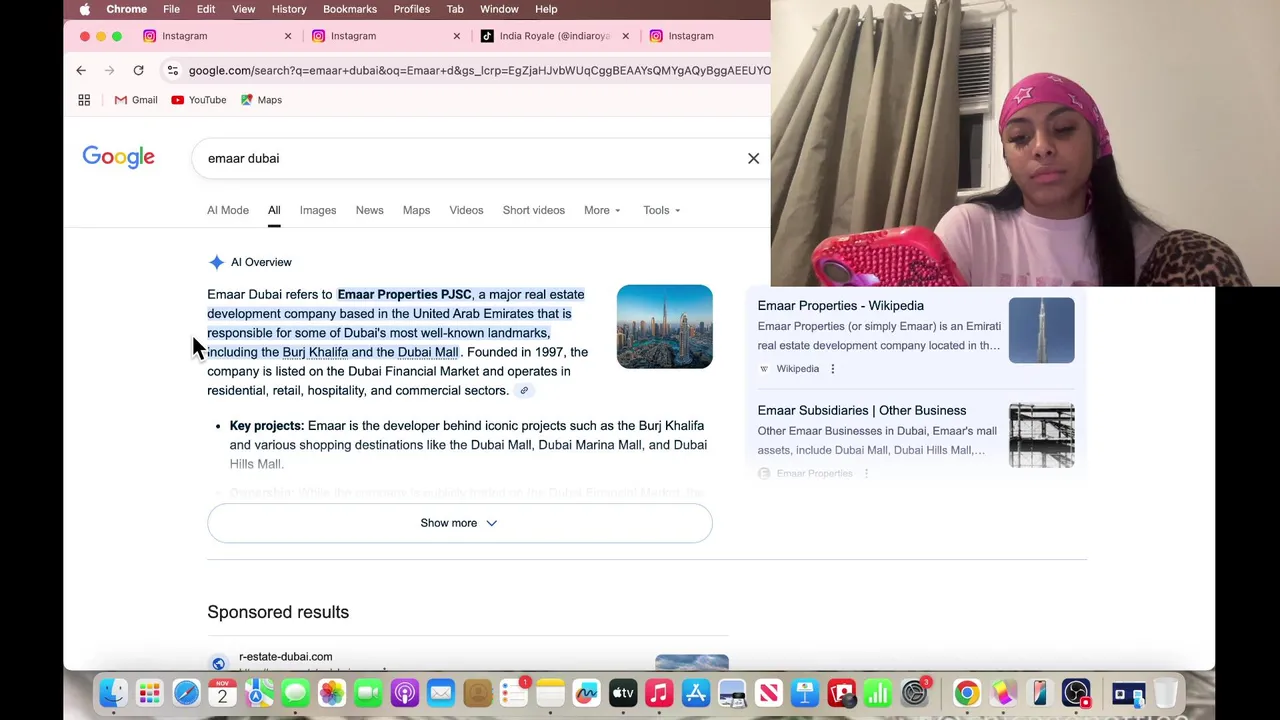Open Photos from the dock
The height and width of the screenshot is (720, 1280).
(332, 693)
